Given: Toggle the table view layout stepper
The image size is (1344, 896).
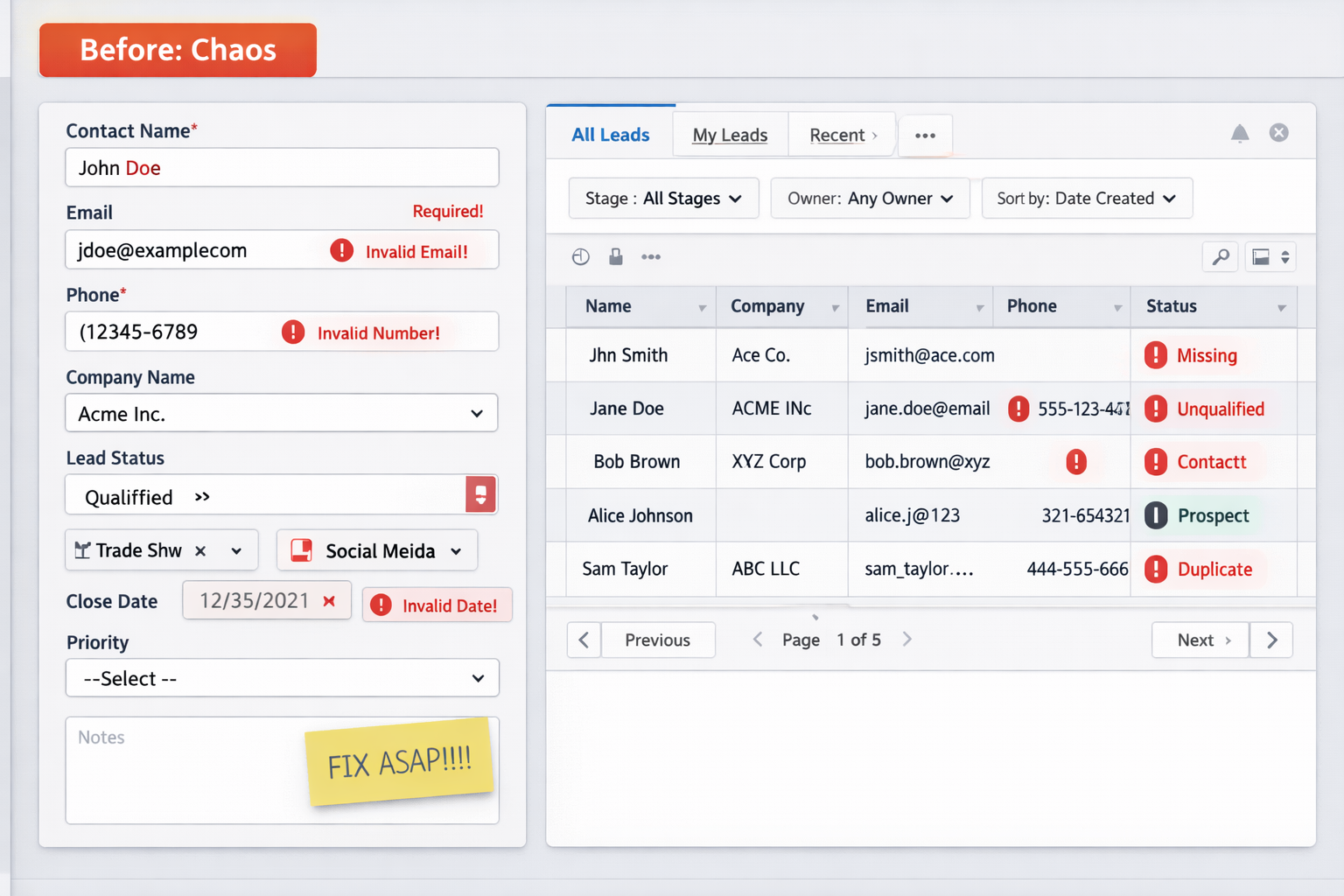Looking at the screenshot, I should tap(1284, 256).
